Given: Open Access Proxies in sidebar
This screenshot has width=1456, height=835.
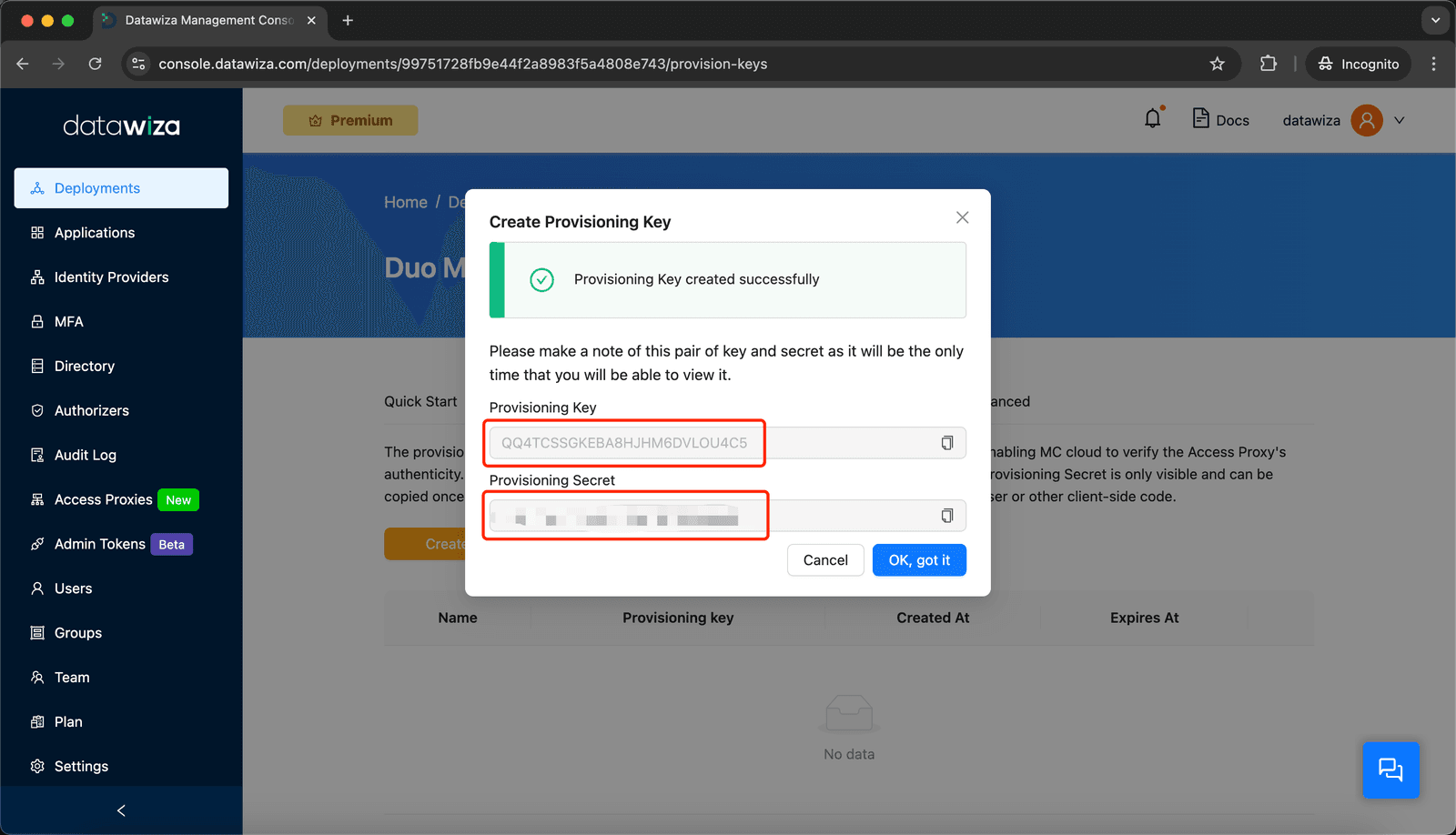Looking at the screenshot, I should tap(121, 499).
